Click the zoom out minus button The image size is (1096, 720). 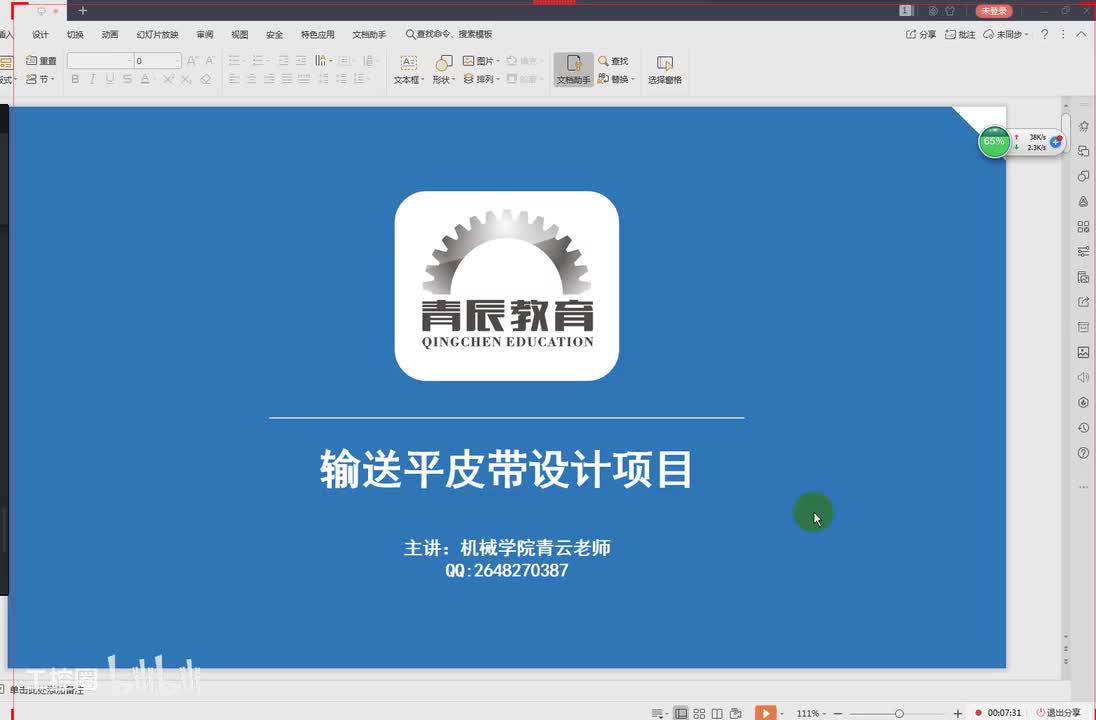coord(838,713)
